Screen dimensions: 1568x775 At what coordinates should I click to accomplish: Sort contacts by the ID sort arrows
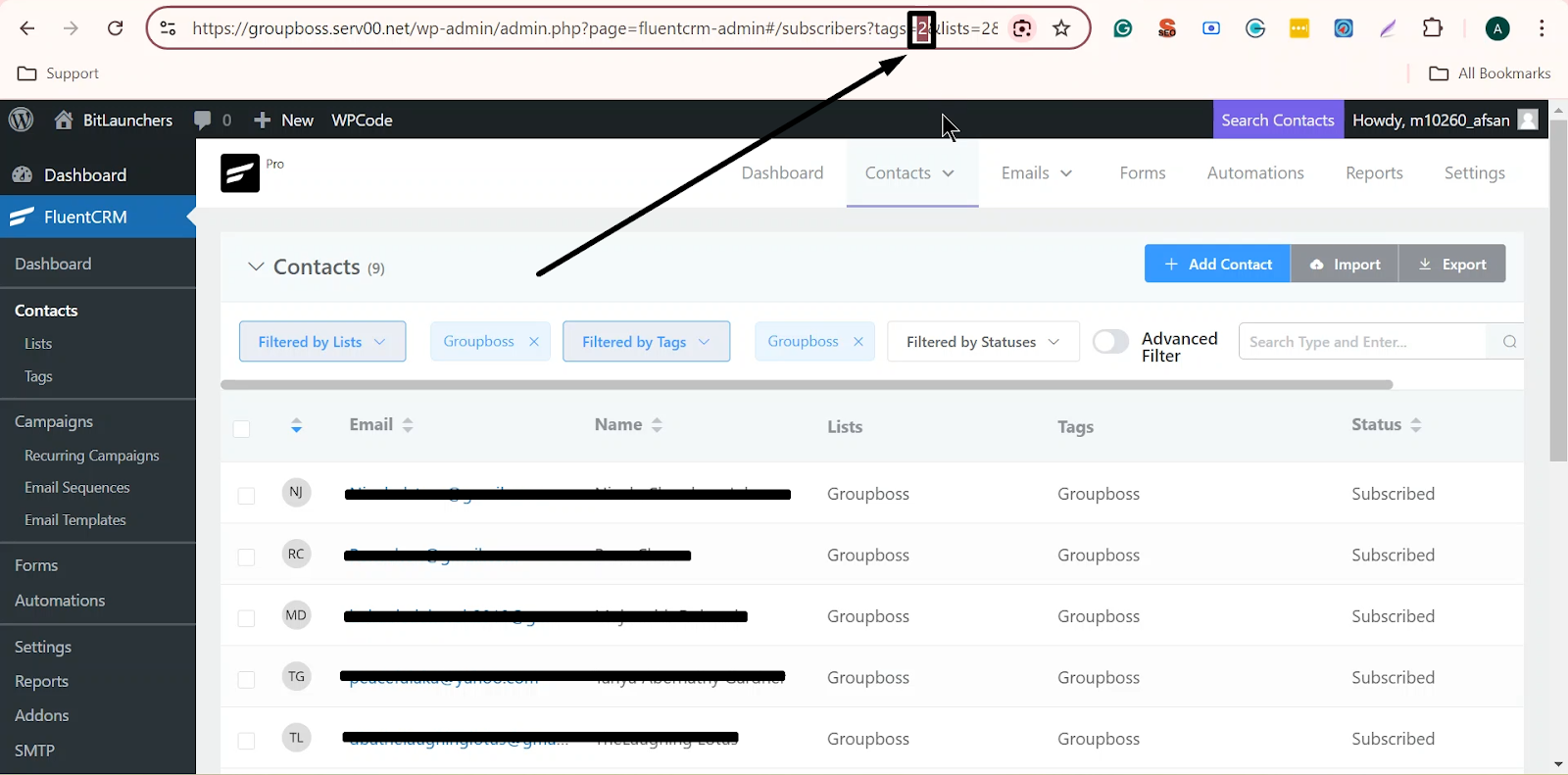[296, 425]
